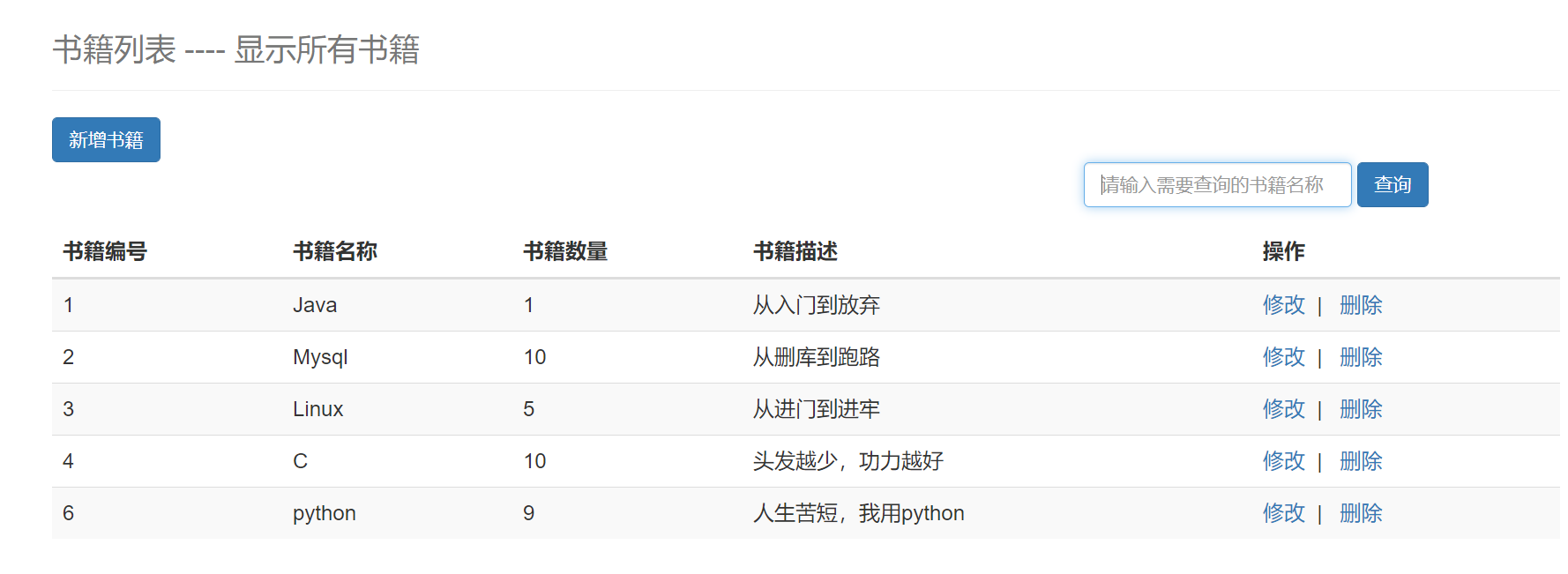Image resolution: width=1568 pixels, height=574 pixels.
Task: Delete the python book via 删除
Action: click(1361, 513)
